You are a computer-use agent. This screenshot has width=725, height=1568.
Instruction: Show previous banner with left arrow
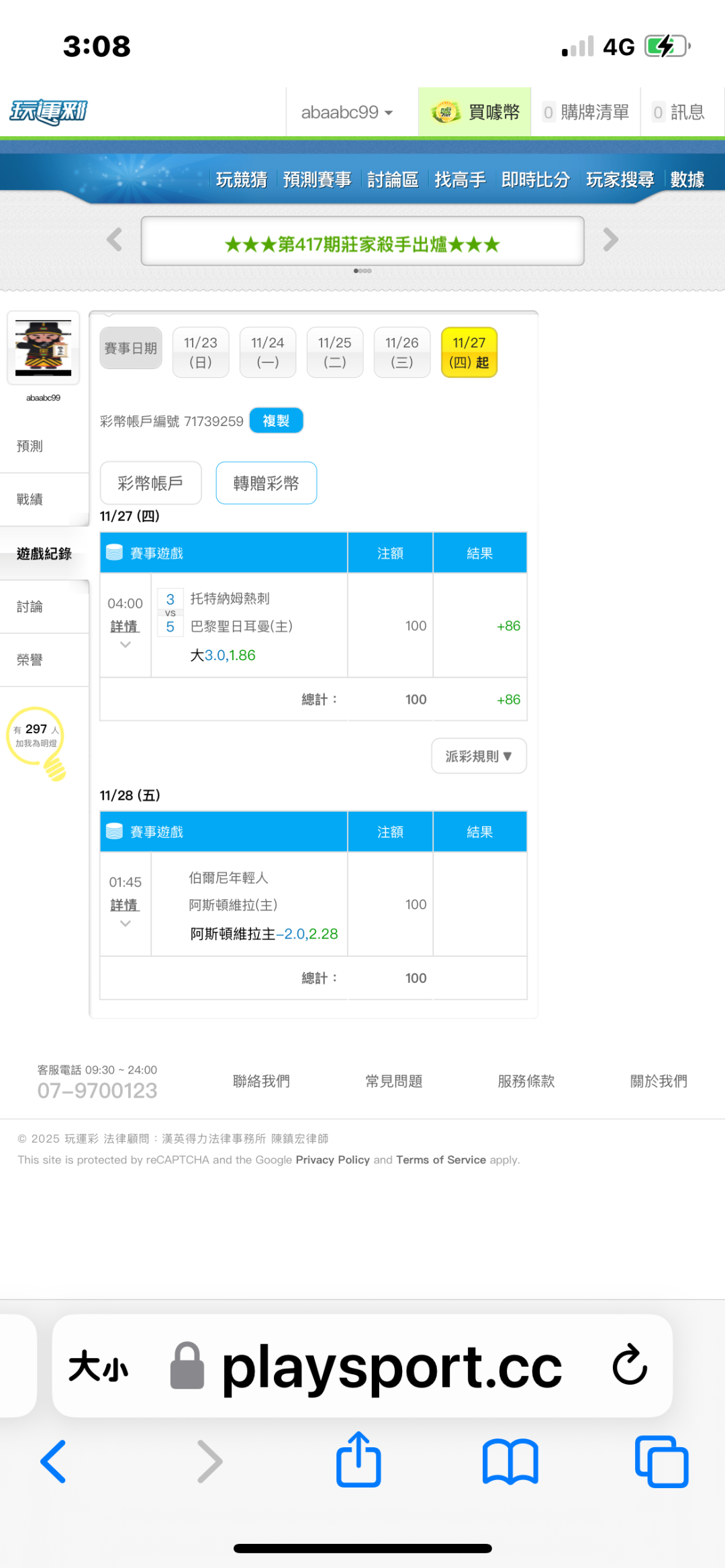[115, 240]
